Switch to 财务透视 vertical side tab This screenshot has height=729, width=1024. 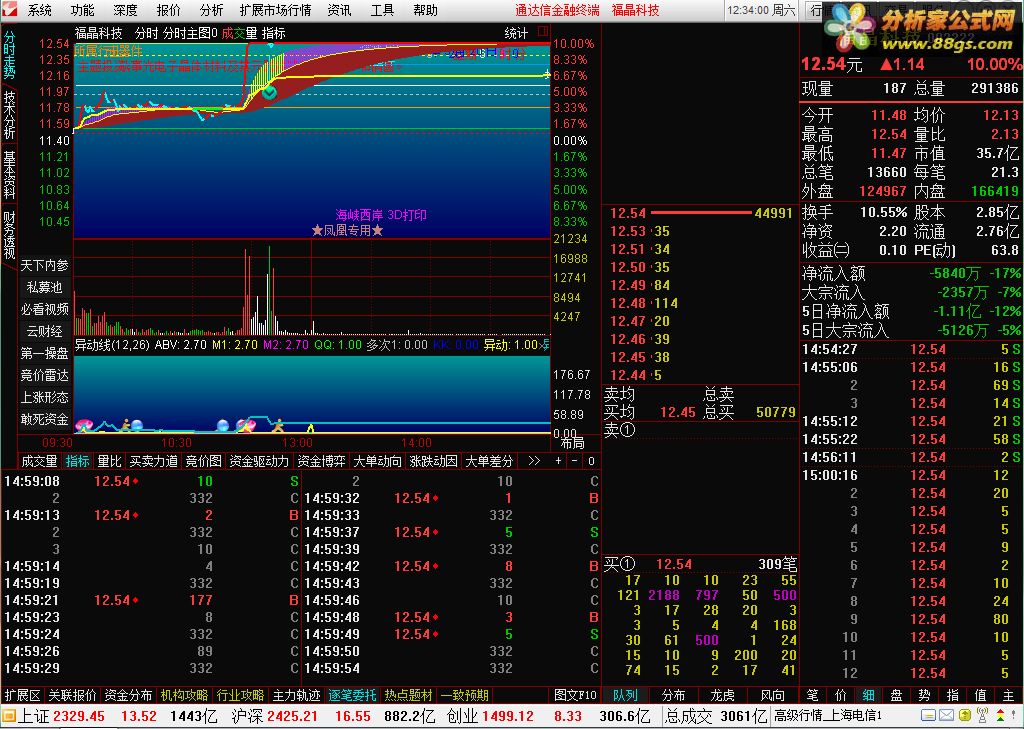point(9,235)
